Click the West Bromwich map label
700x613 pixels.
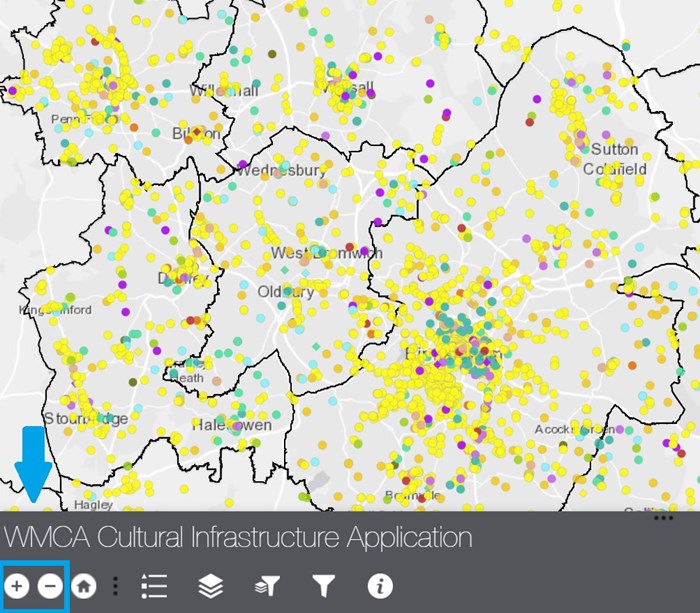[x=326, y=254]
